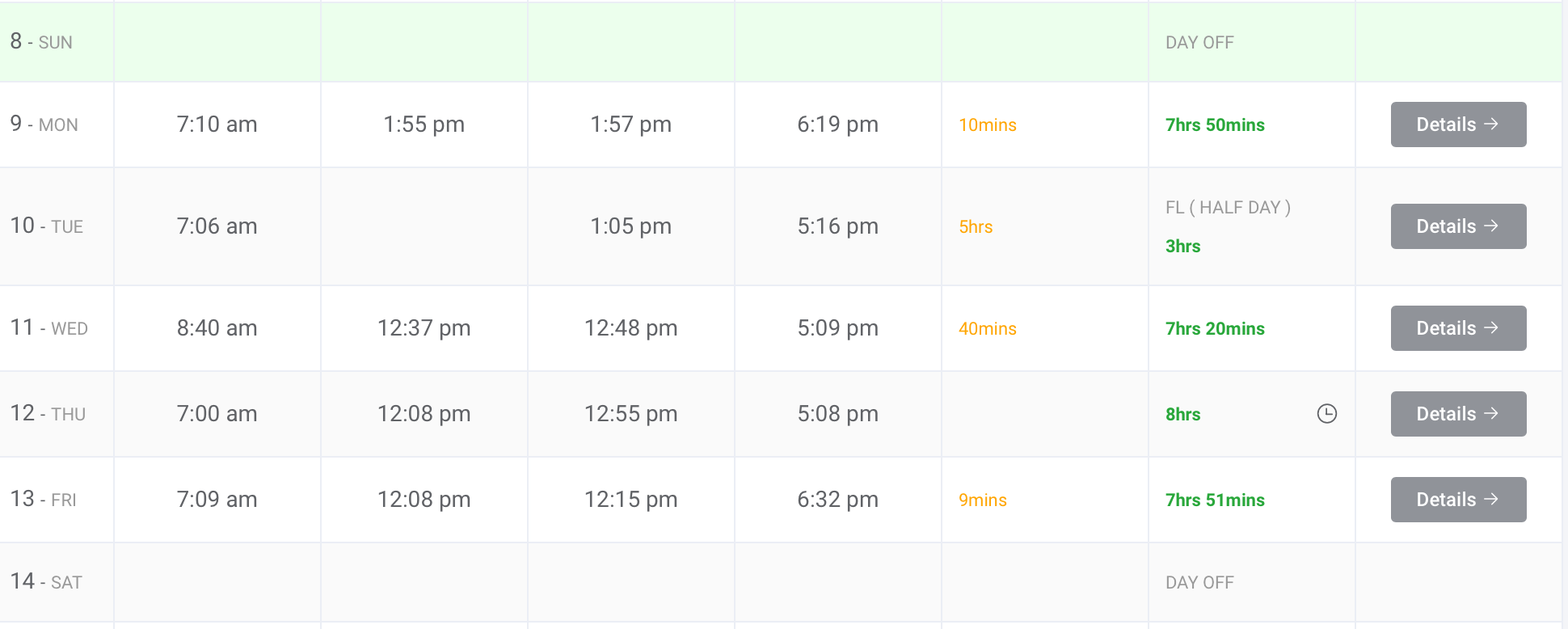Open Details for Friday the 13th

pyautogui.click(x=1458, y=500)
